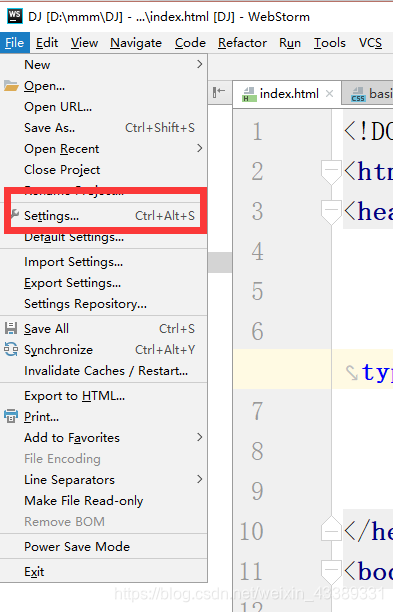
Task: Select Save As.. menu entry
Action: [x=103, y=128]
